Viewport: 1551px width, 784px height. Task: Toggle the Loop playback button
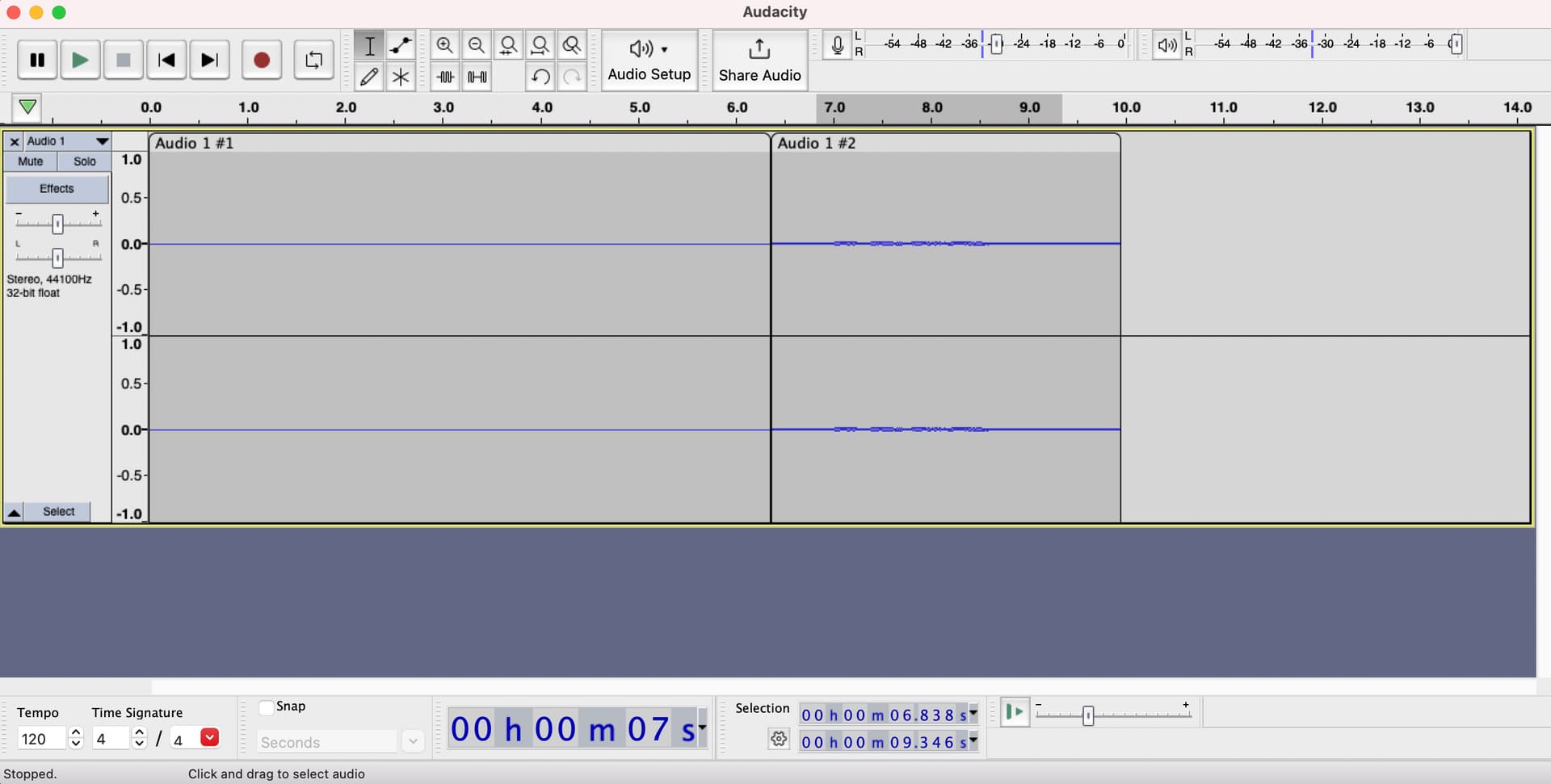(313, 60)
